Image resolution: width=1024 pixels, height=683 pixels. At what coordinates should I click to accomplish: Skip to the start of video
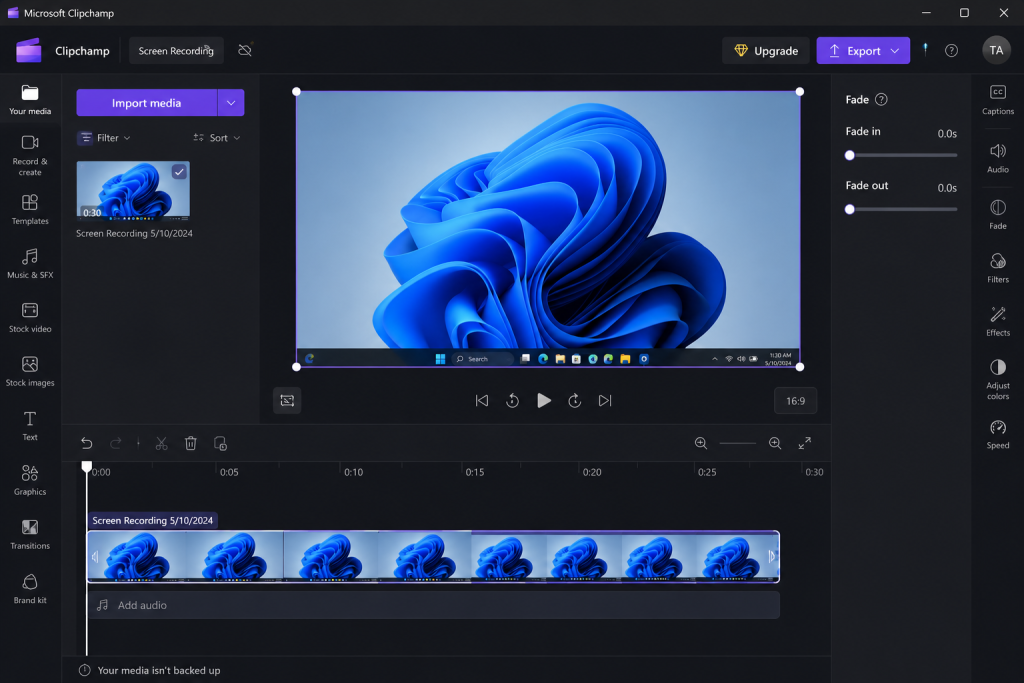(x=481, y=400)
